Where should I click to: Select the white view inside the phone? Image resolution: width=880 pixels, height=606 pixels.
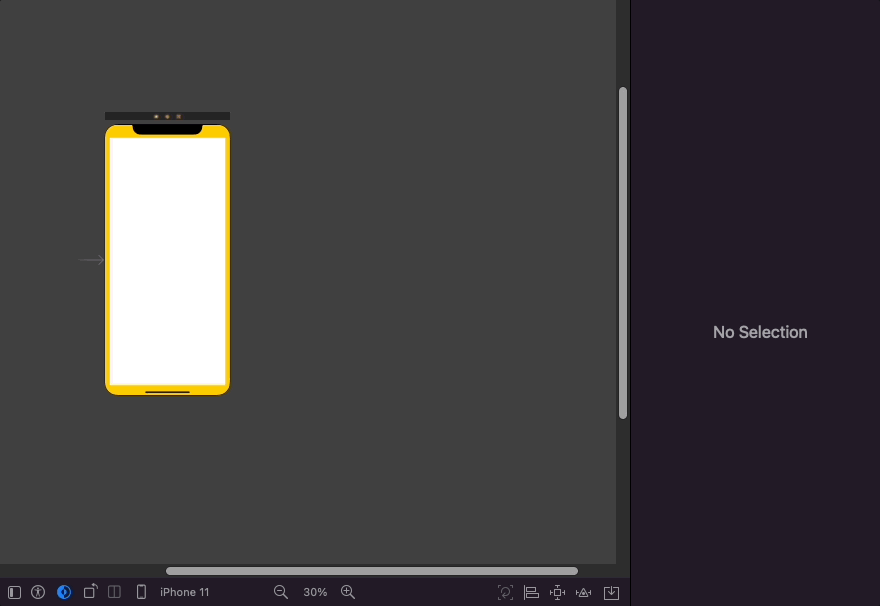click(167, 261)
